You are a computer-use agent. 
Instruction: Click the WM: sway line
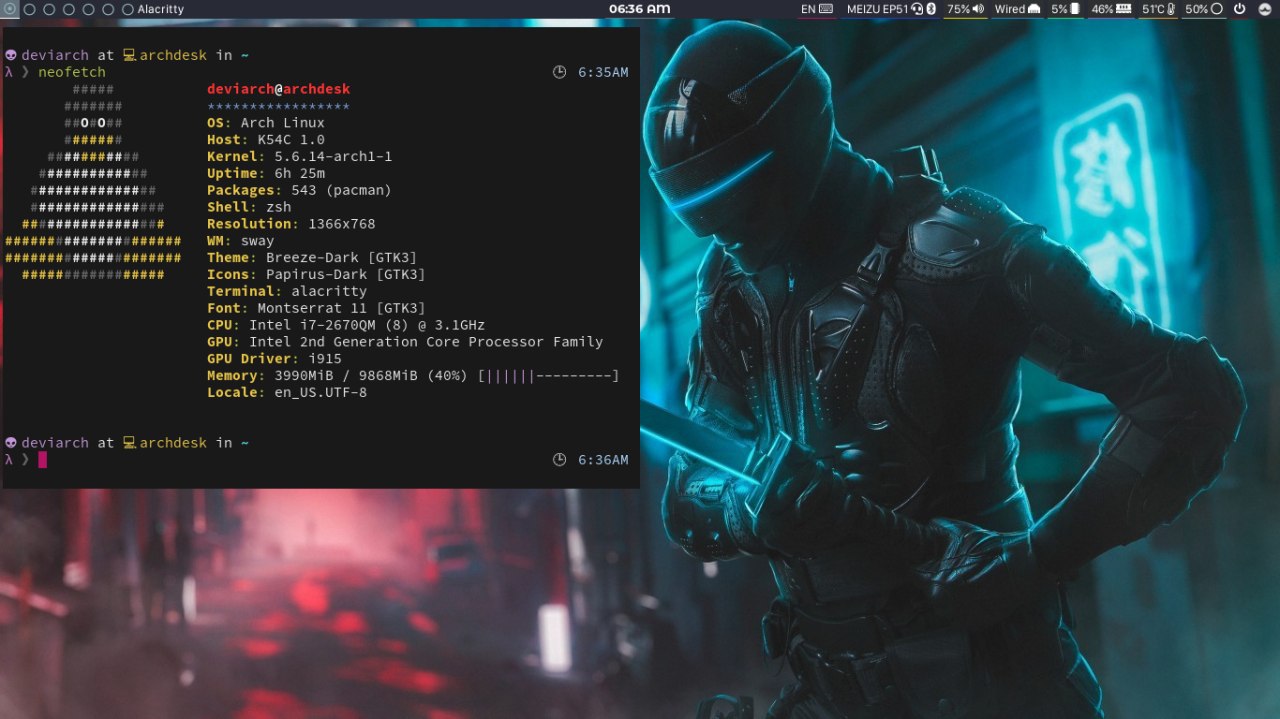tap(241, 241)
